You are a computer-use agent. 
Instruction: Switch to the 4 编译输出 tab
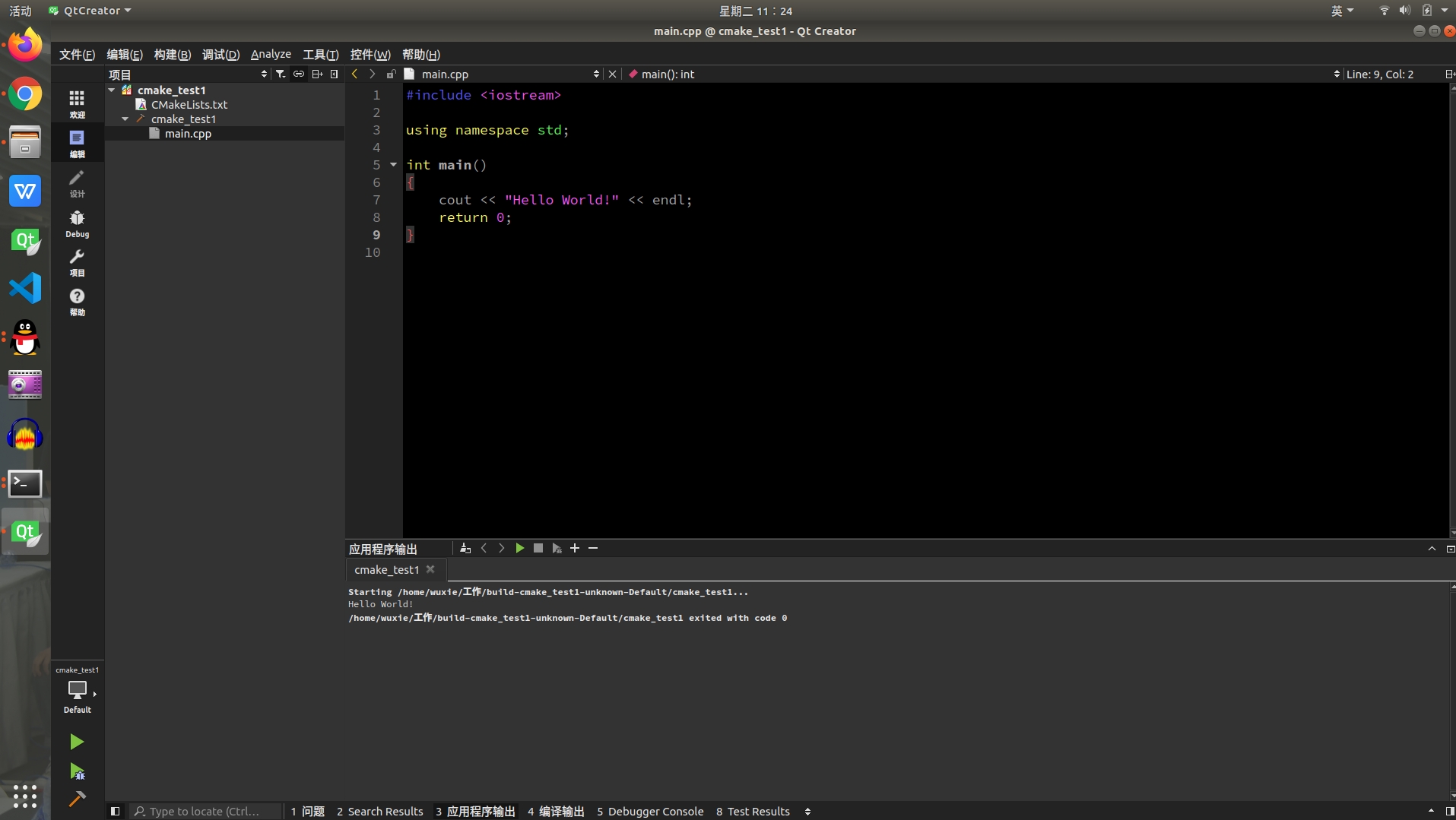[556, 811]
